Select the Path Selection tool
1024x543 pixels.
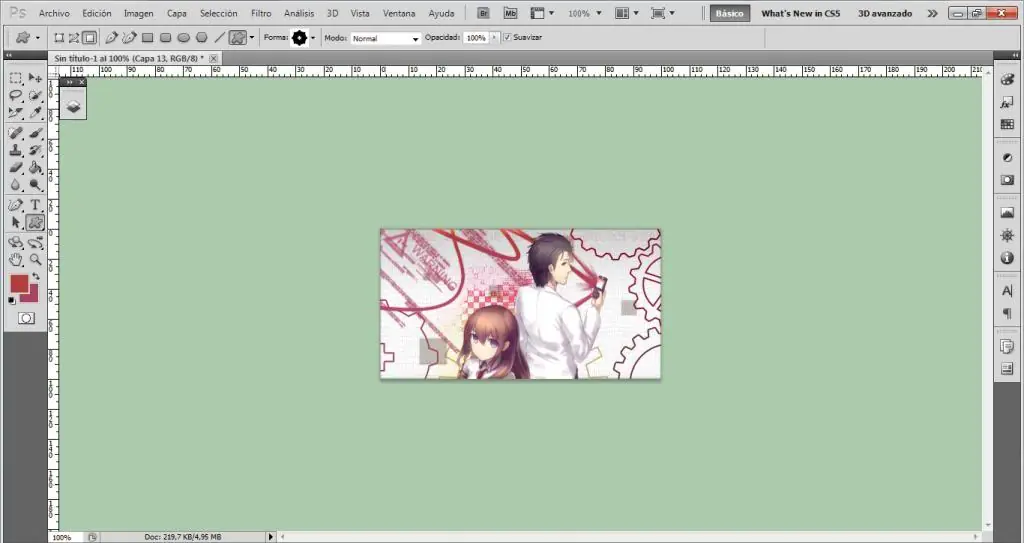coord(16,223)
